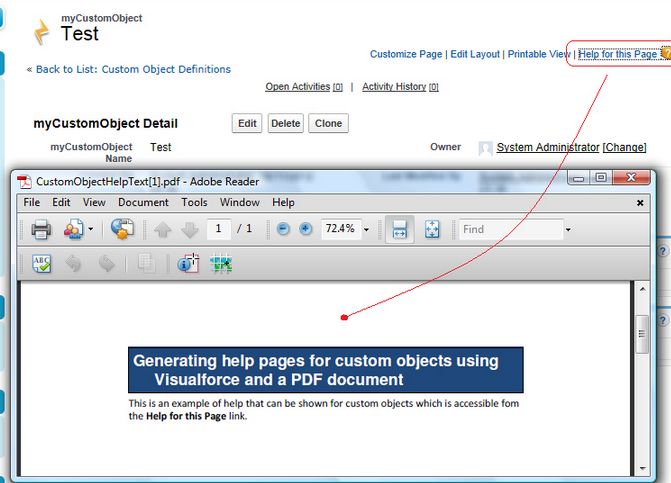
Task: Open the Tools menu
Action: point(194,202)
